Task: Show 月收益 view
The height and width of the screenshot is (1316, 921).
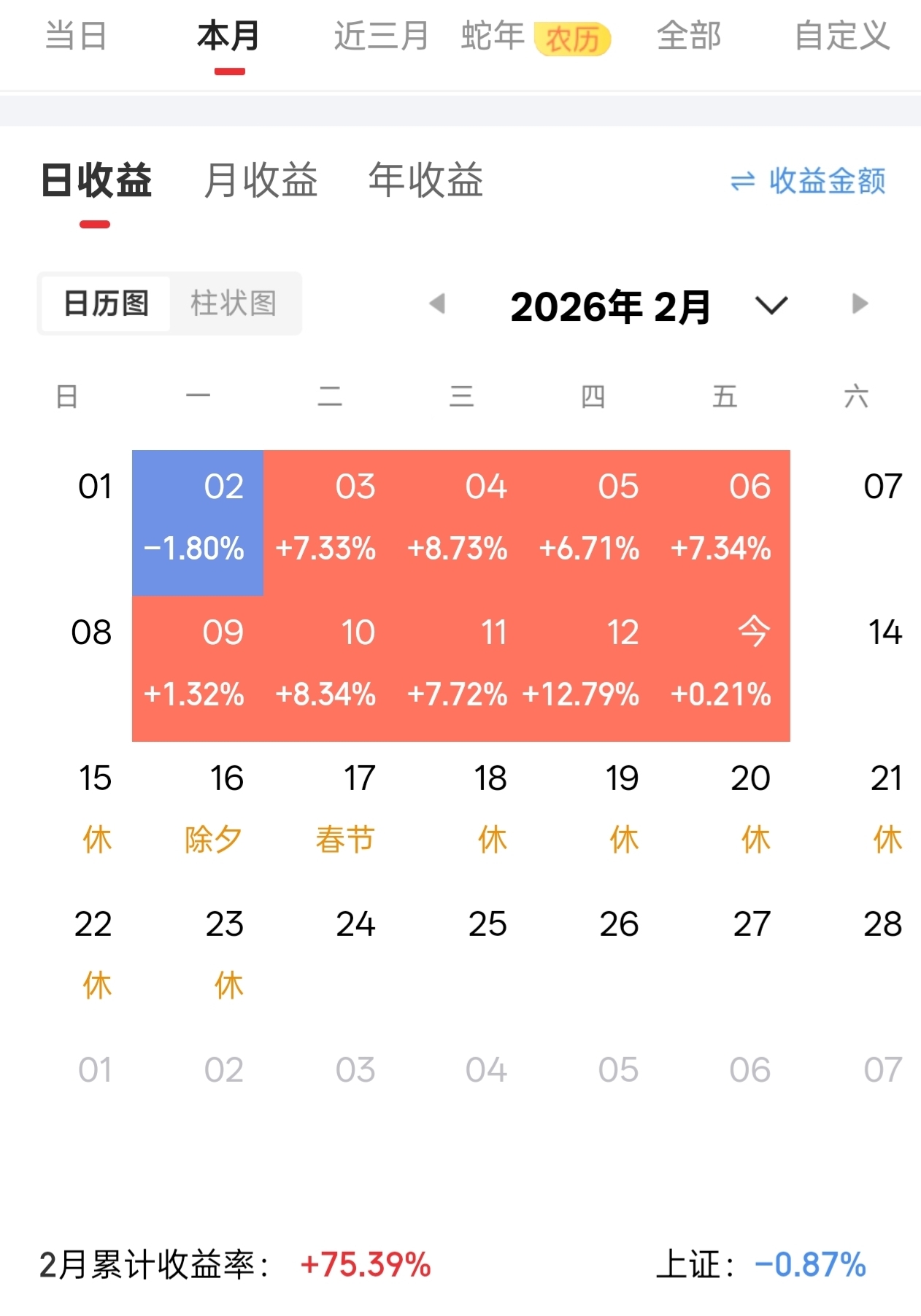Action: tap(261, 180)
